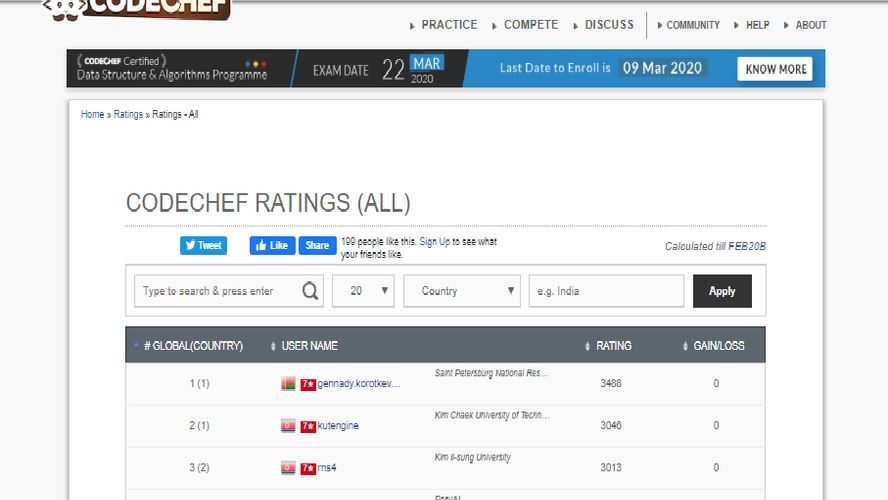888x500 pixels.
Task: Sort table by User Name column
Action: [x=309, y=346]
